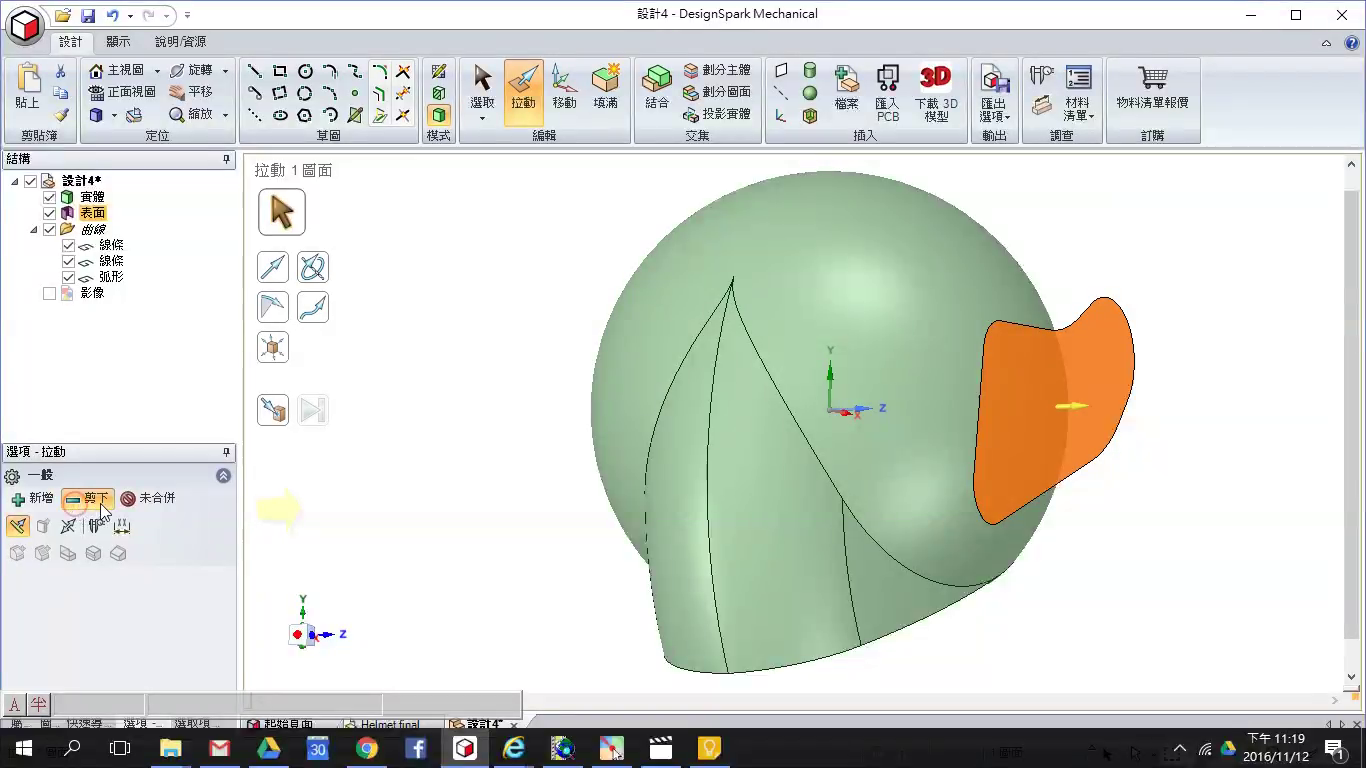Toggle the 新增 add option

pos(32,498)
